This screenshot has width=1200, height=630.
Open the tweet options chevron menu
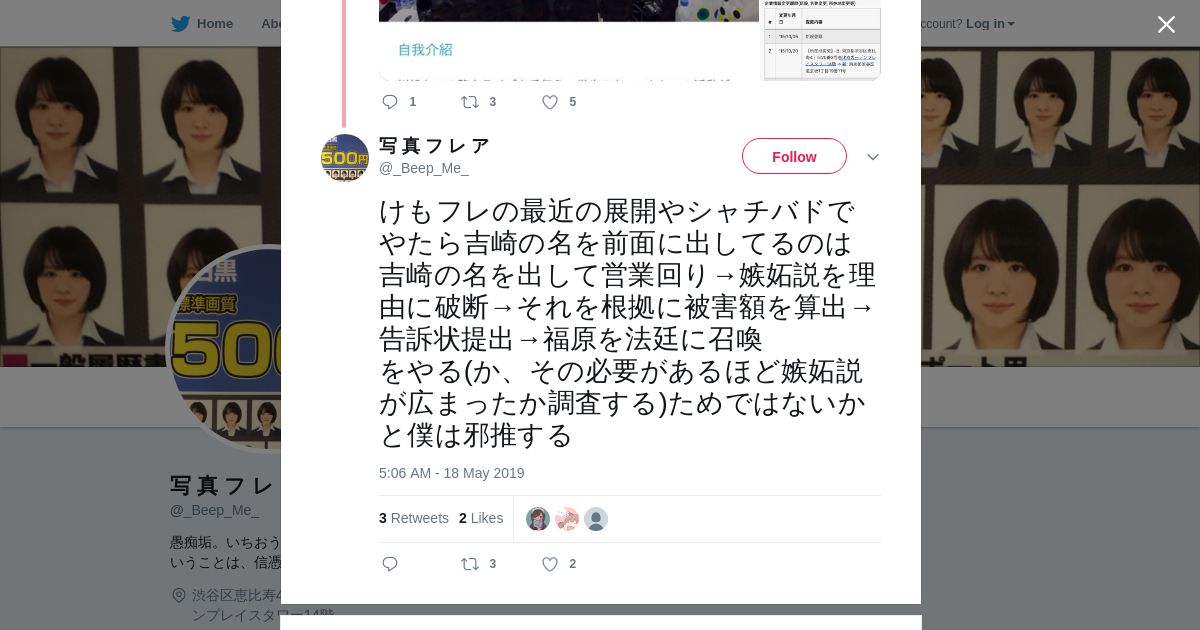(872, 157)
